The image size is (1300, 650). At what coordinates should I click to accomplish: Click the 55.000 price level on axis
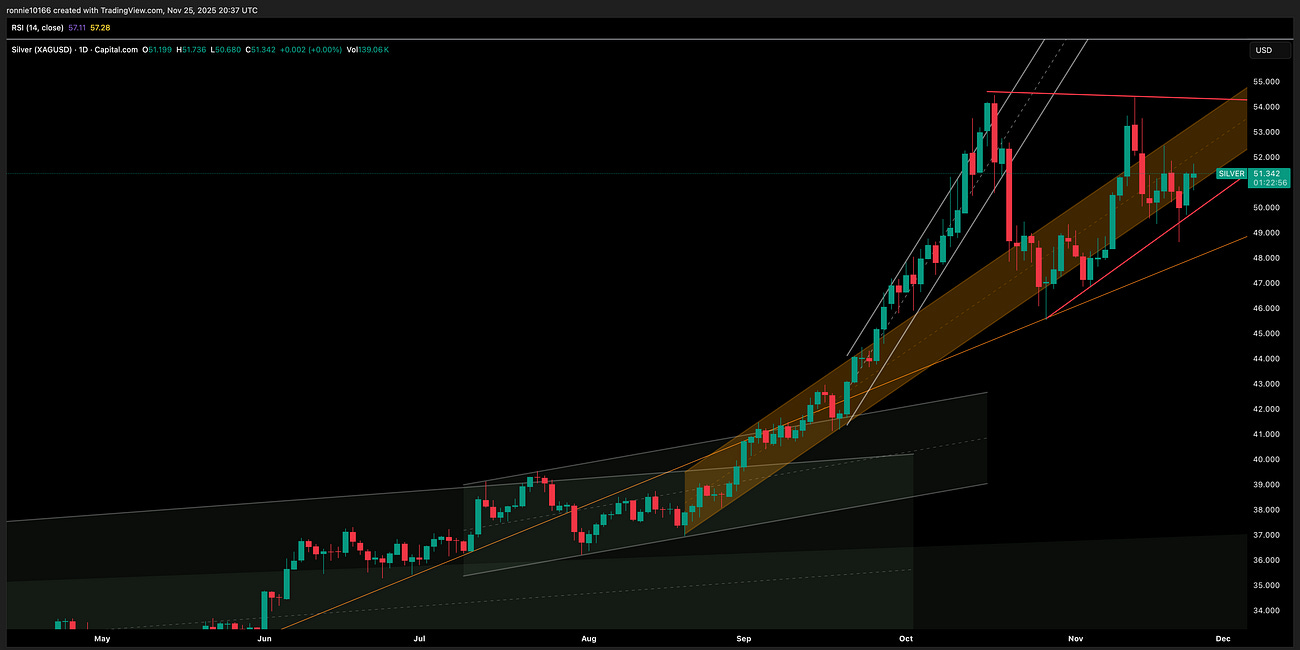[1266, 81]
